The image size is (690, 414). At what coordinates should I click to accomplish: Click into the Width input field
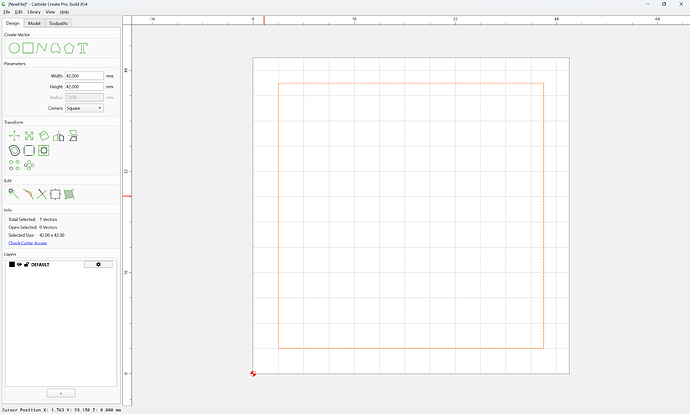coord(84,76)
